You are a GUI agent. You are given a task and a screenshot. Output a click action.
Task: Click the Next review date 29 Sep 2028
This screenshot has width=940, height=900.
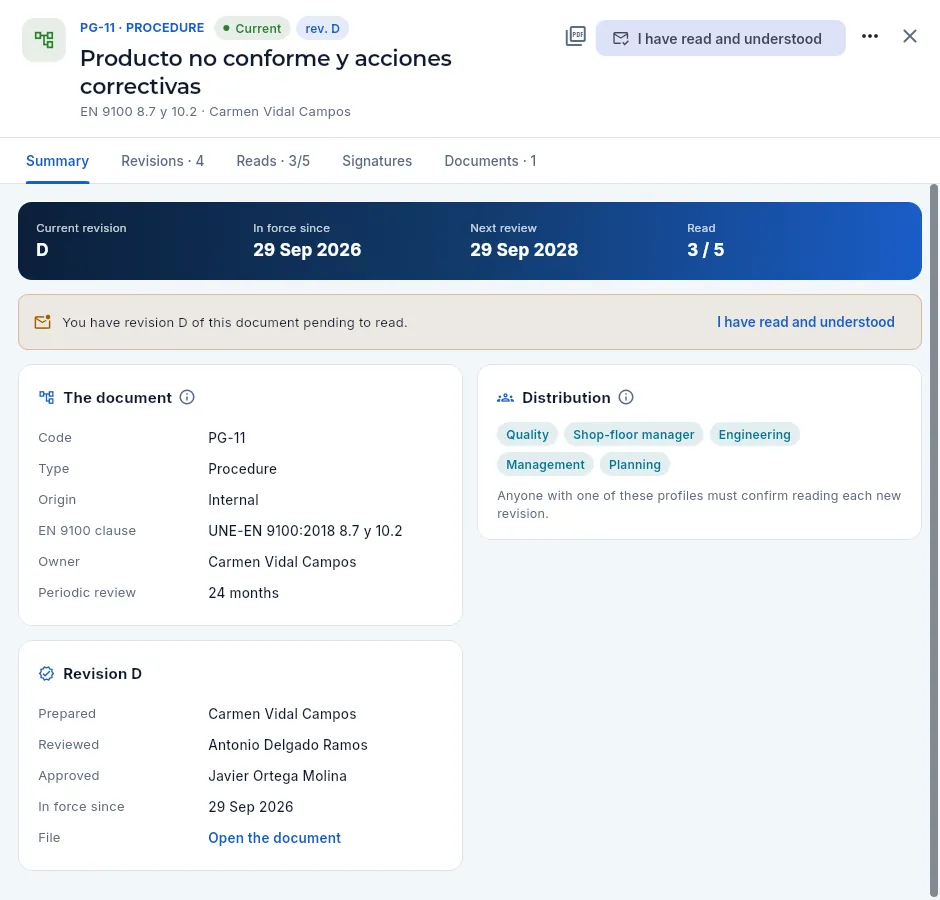pyautogui.click(x=524, y=249)
